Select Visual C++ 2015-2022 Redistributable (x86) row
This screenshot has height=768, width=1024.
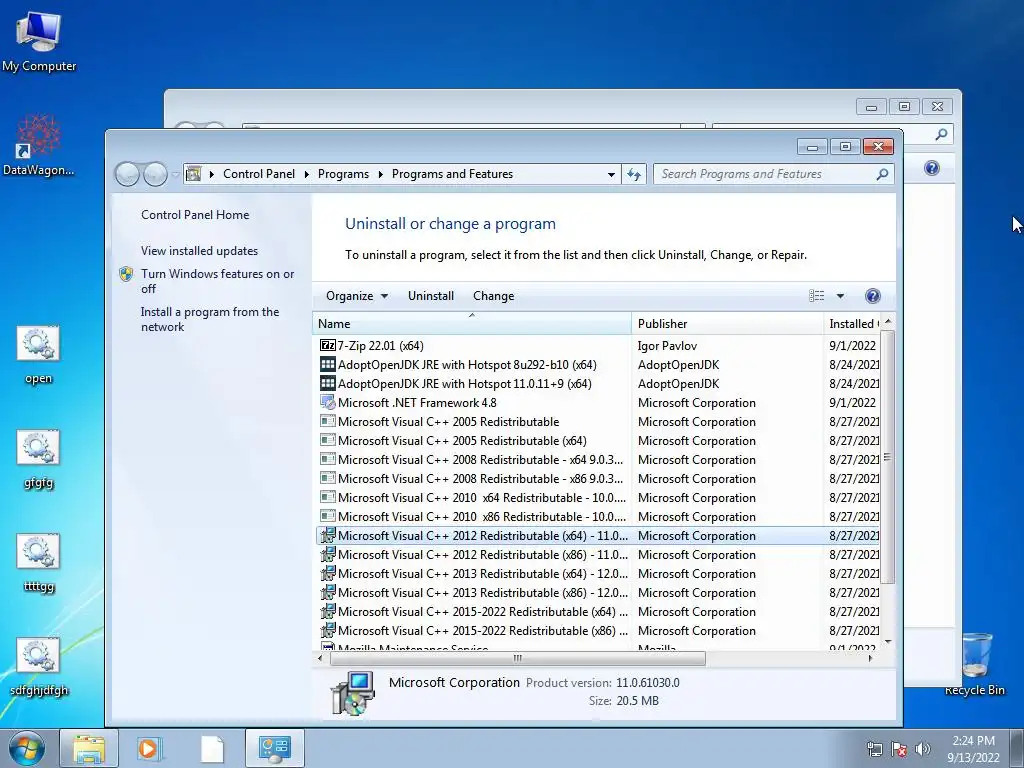(x=597, y=631)
